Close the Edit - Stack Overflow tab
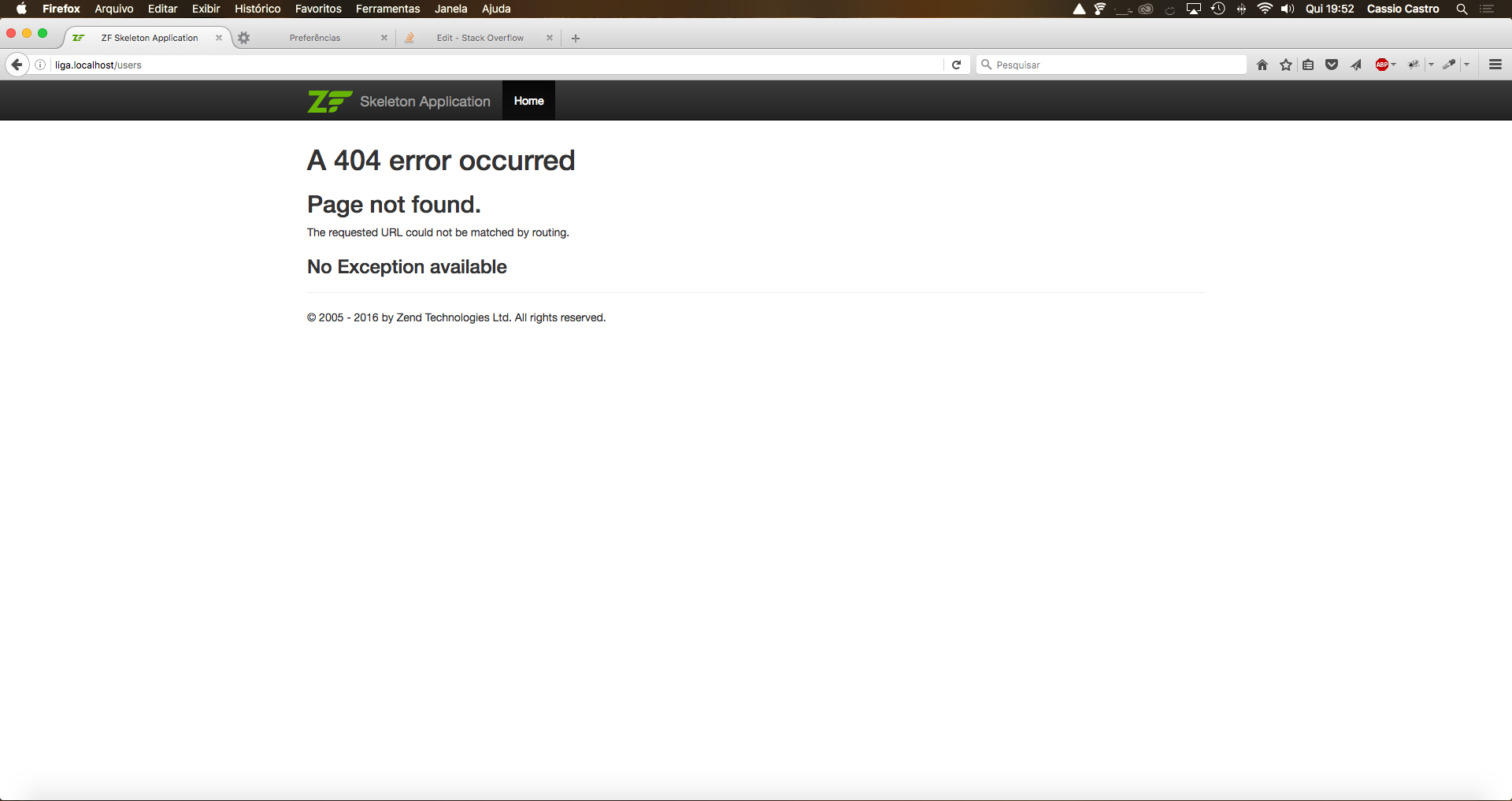This screenshot has height=801, width=1512. (550, 38)
